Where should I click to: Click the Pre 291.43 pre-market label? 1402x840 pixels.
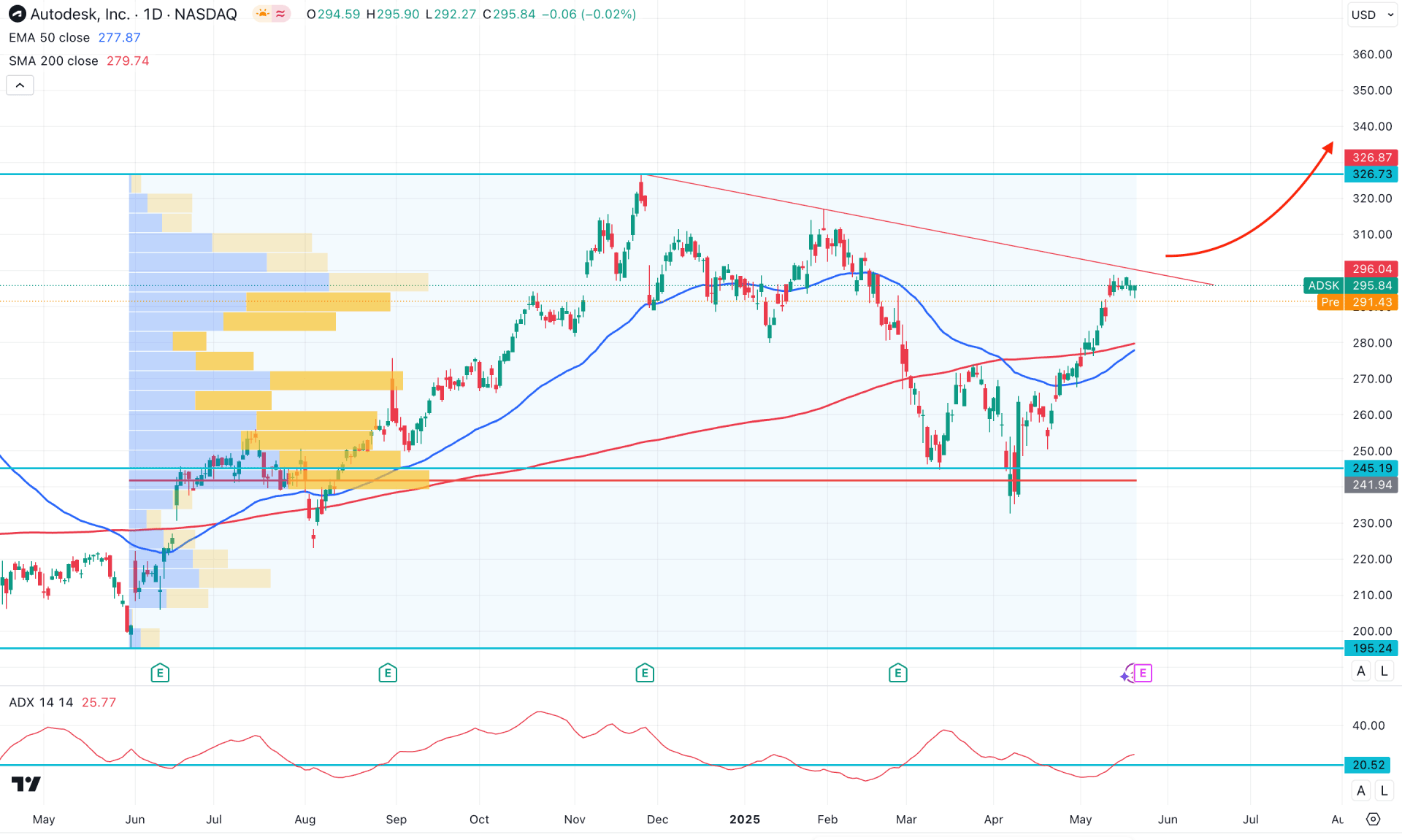(x=1357, y=302)
